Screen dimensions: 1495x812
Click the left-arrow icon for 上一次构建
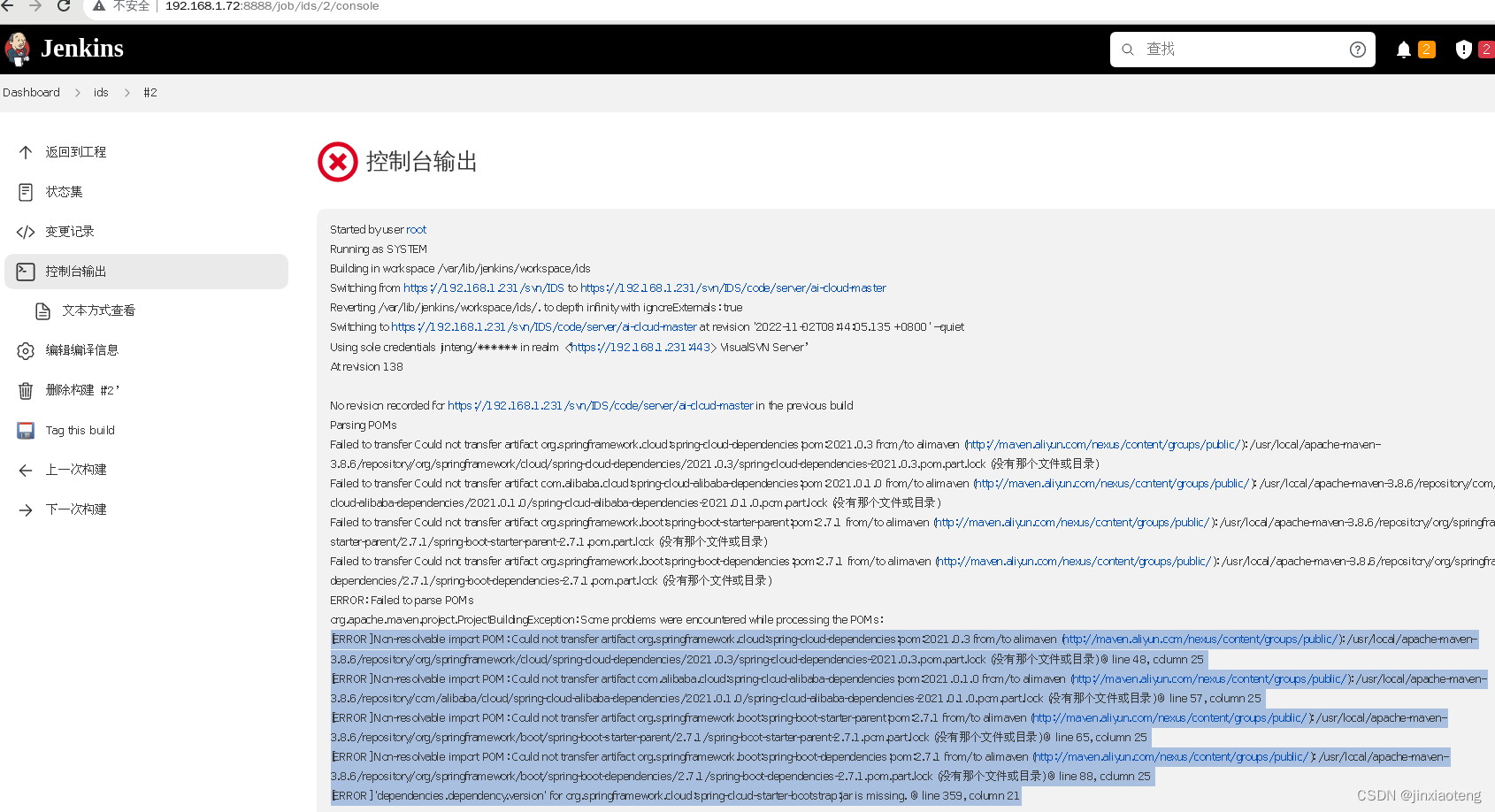click(26, 471)
